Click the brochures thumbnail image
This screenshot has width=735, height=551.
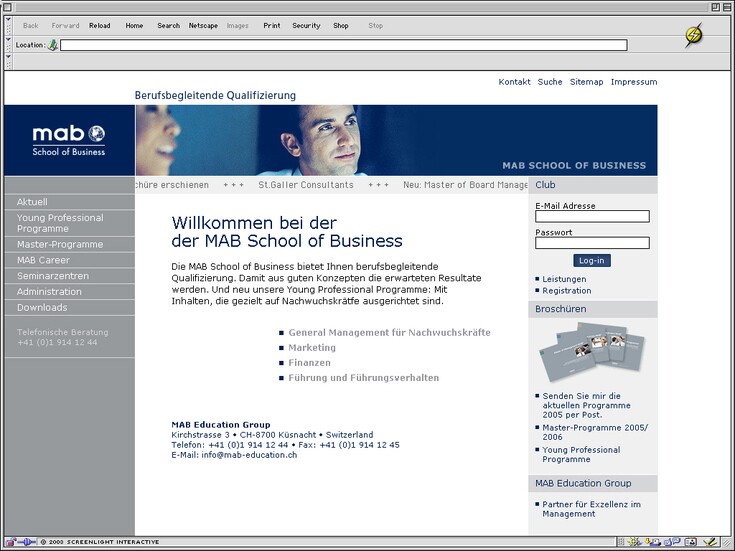[592, 353]
